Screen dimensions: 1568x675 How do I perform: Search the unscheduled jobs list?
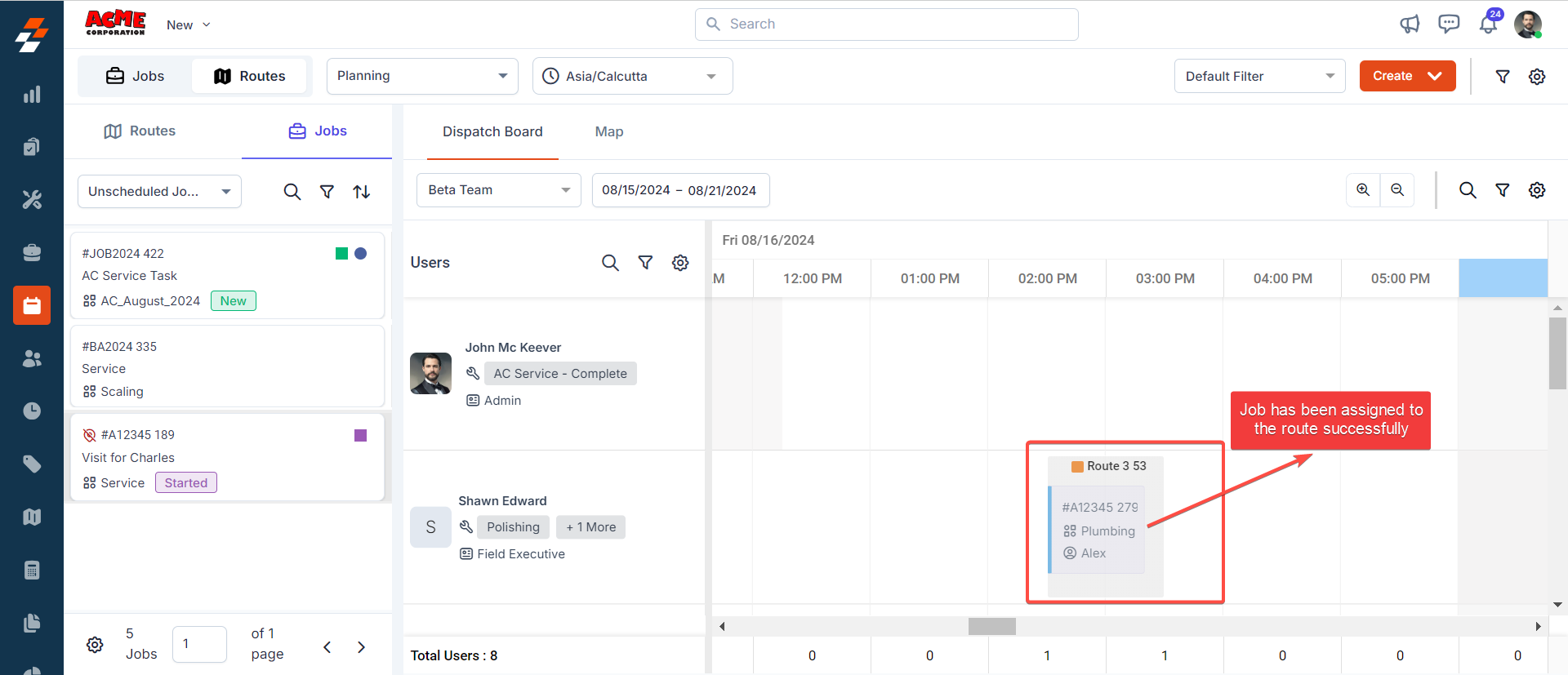pos(292,192)
